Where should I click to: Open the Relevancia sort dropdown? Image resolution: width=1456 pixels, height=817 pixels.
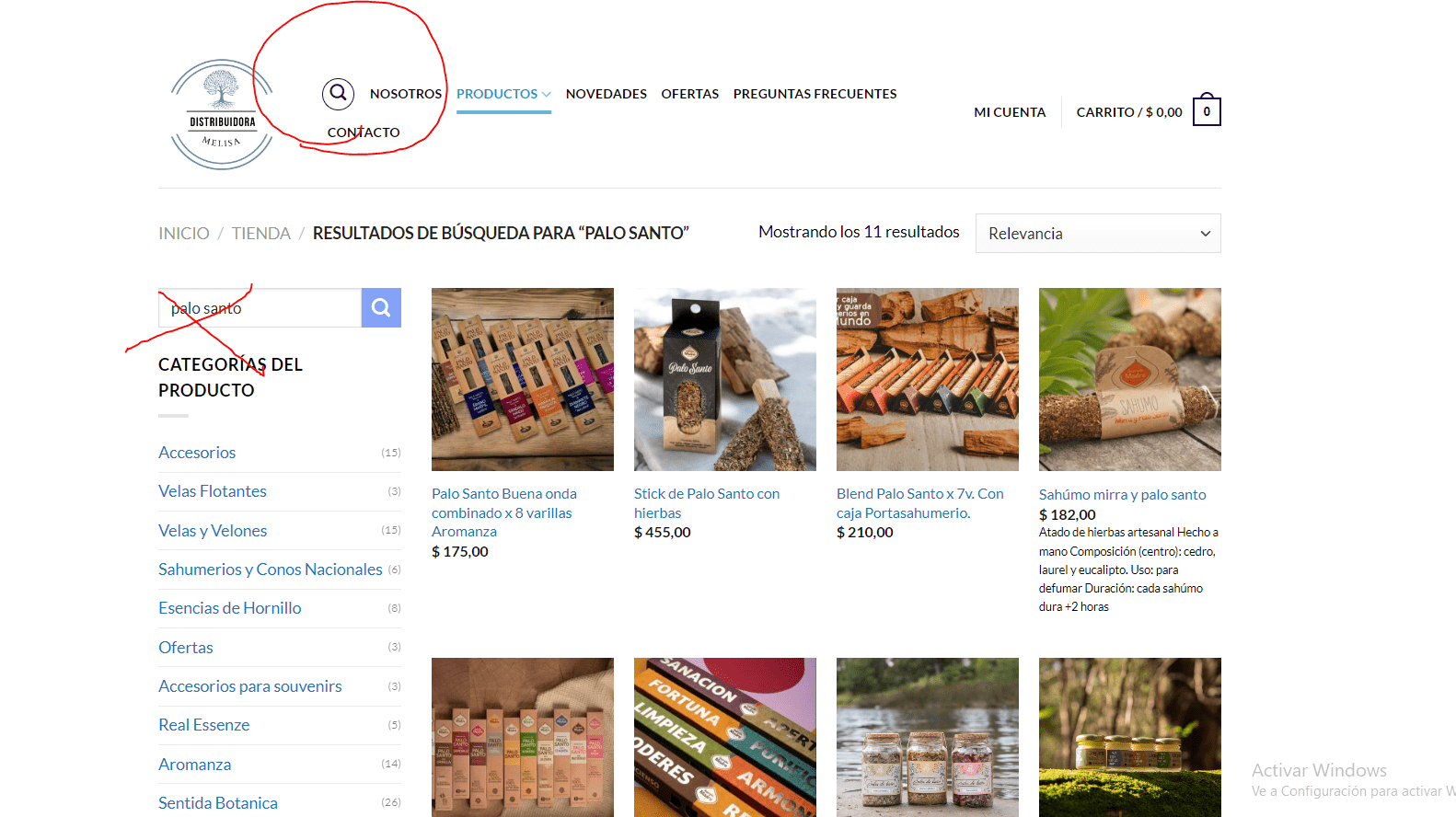1098,234
